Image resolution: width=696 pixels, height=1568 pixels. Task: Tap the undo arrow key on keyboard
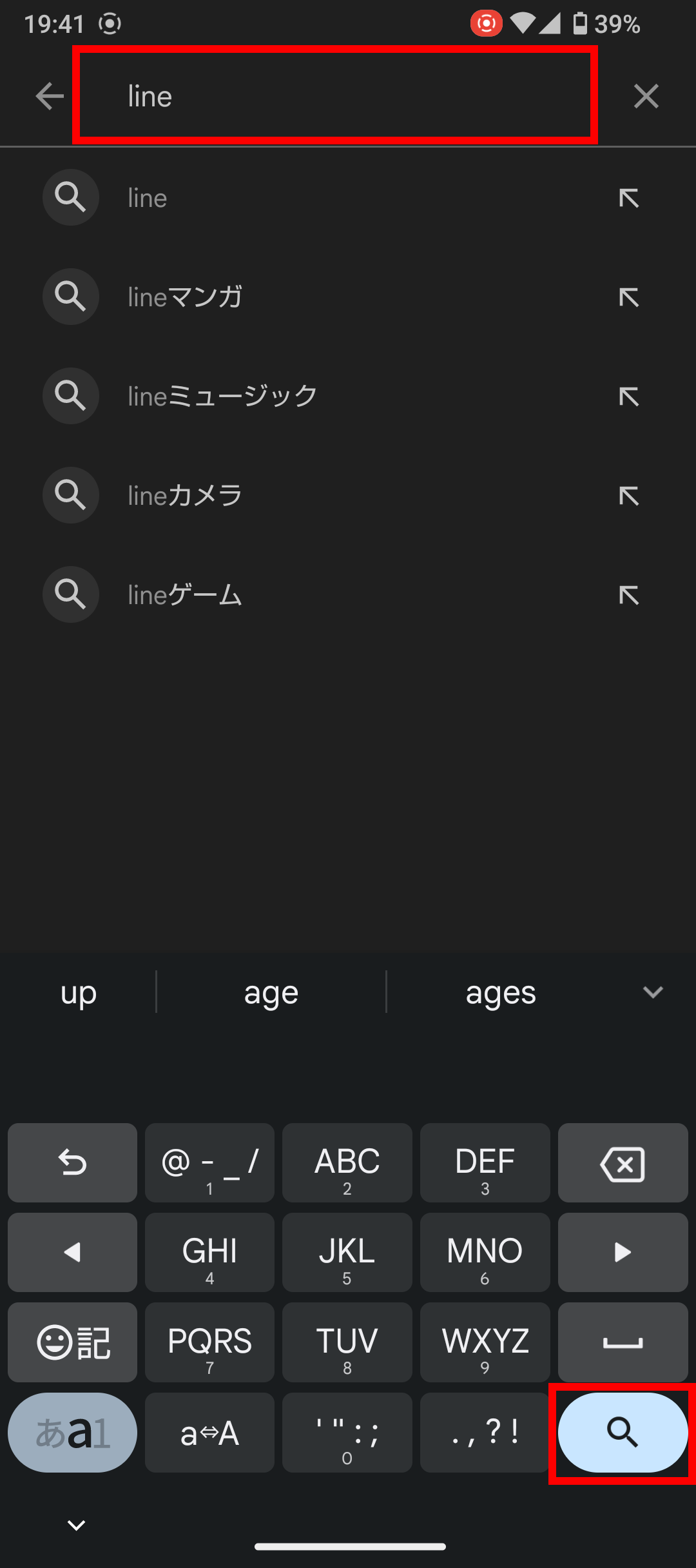tap(72, 1163)
